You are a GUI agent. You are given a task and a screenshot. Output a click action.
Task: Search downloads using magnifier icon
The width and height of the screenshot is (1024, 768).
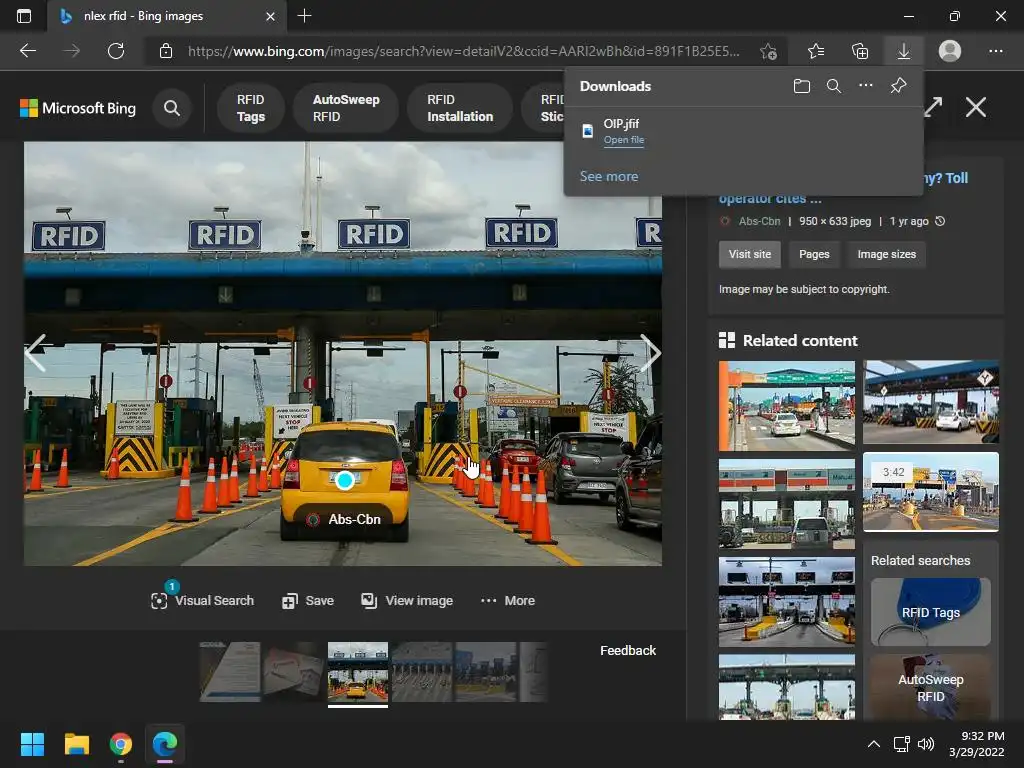click(x=833, y=86)
